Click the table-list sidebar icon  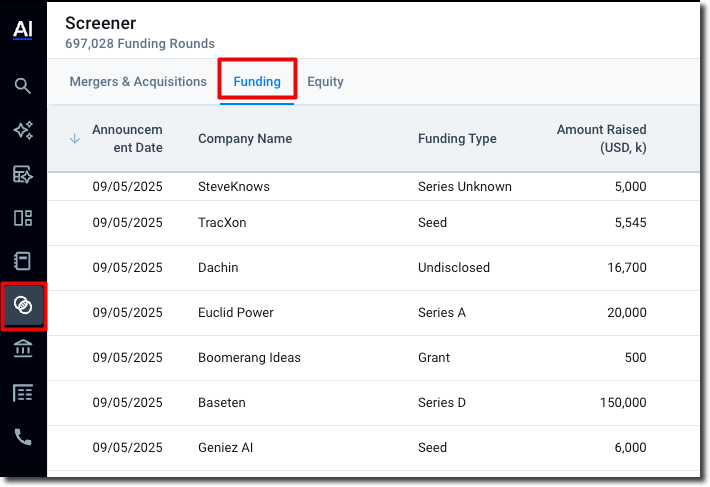coord(23,392)
